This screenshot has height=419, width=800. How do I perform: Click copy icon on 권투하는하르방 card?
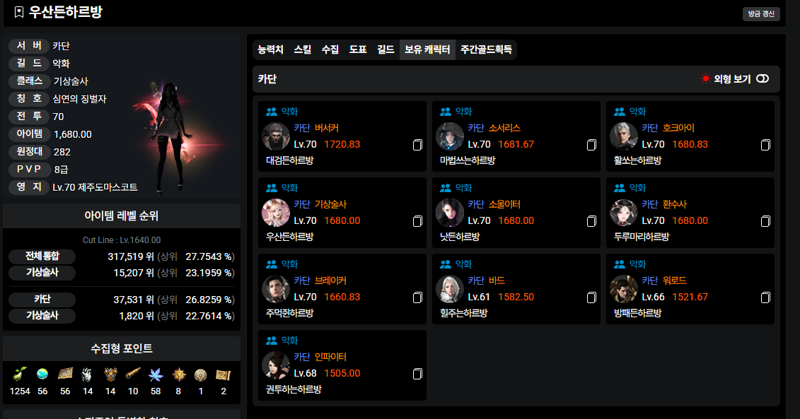(x=417, y=374)
